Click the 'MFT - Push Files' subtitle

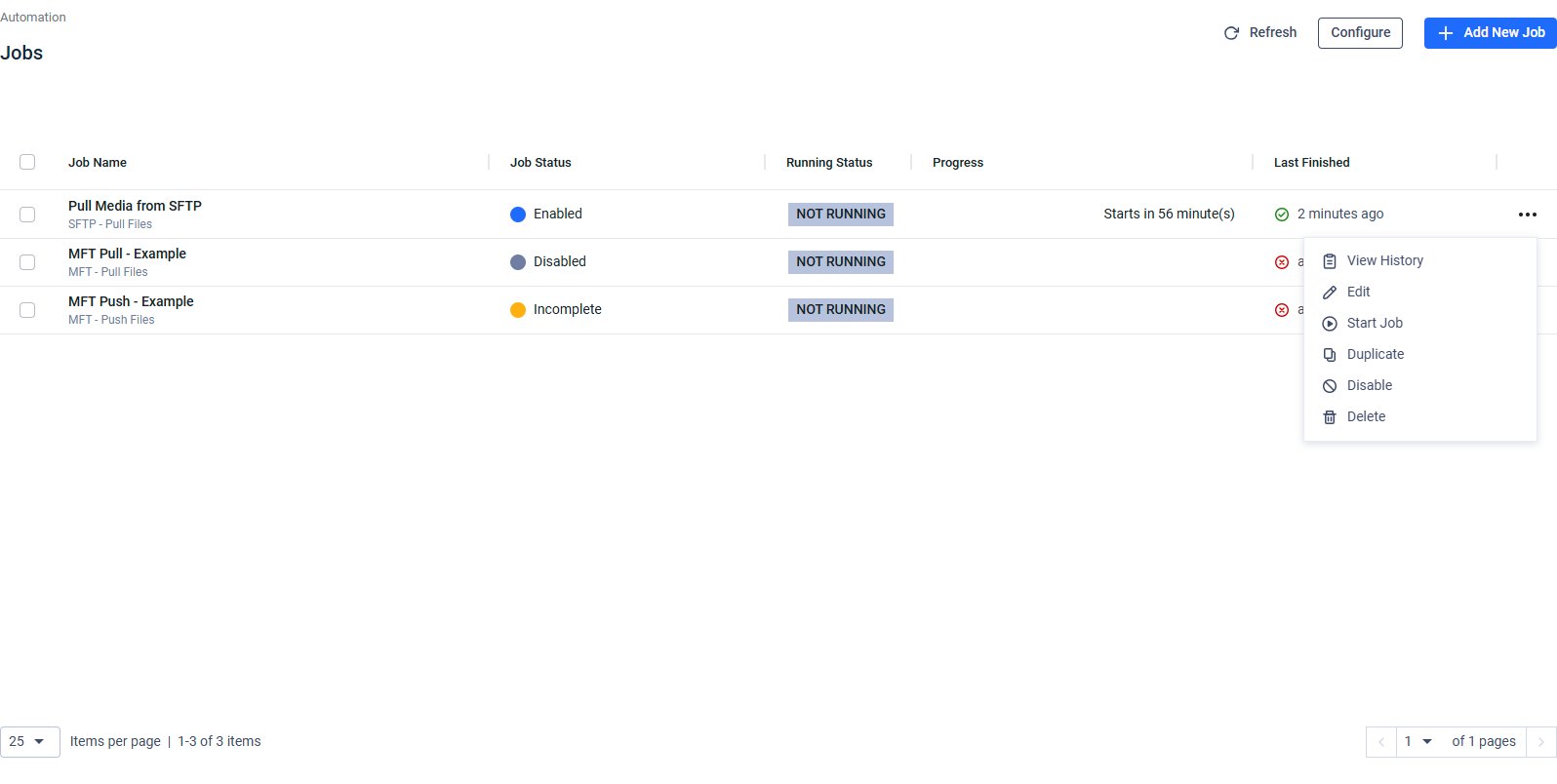(111, 320)
